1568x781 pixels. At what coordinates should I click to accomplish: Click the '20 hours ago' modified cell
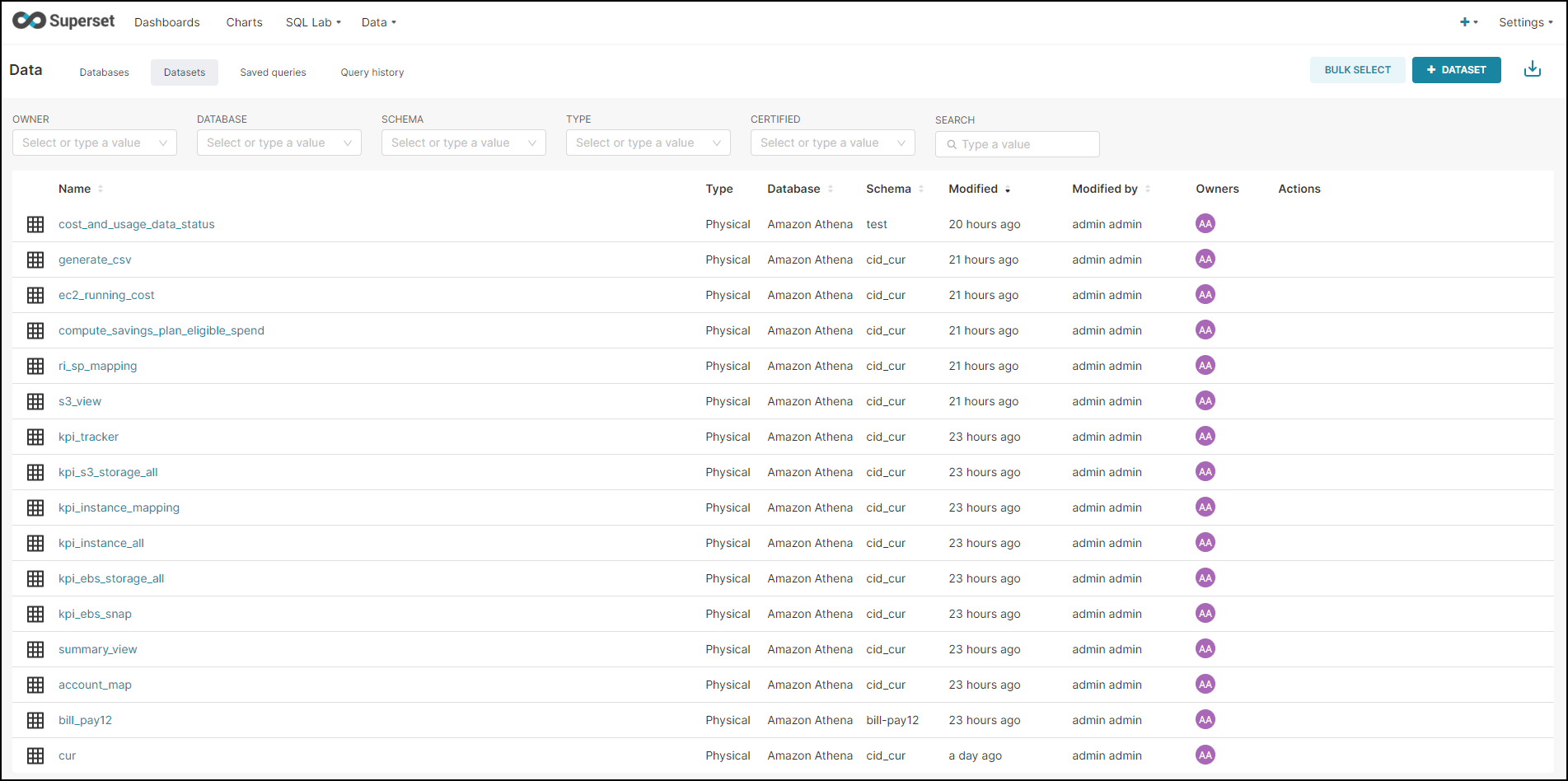coord(985,224)
